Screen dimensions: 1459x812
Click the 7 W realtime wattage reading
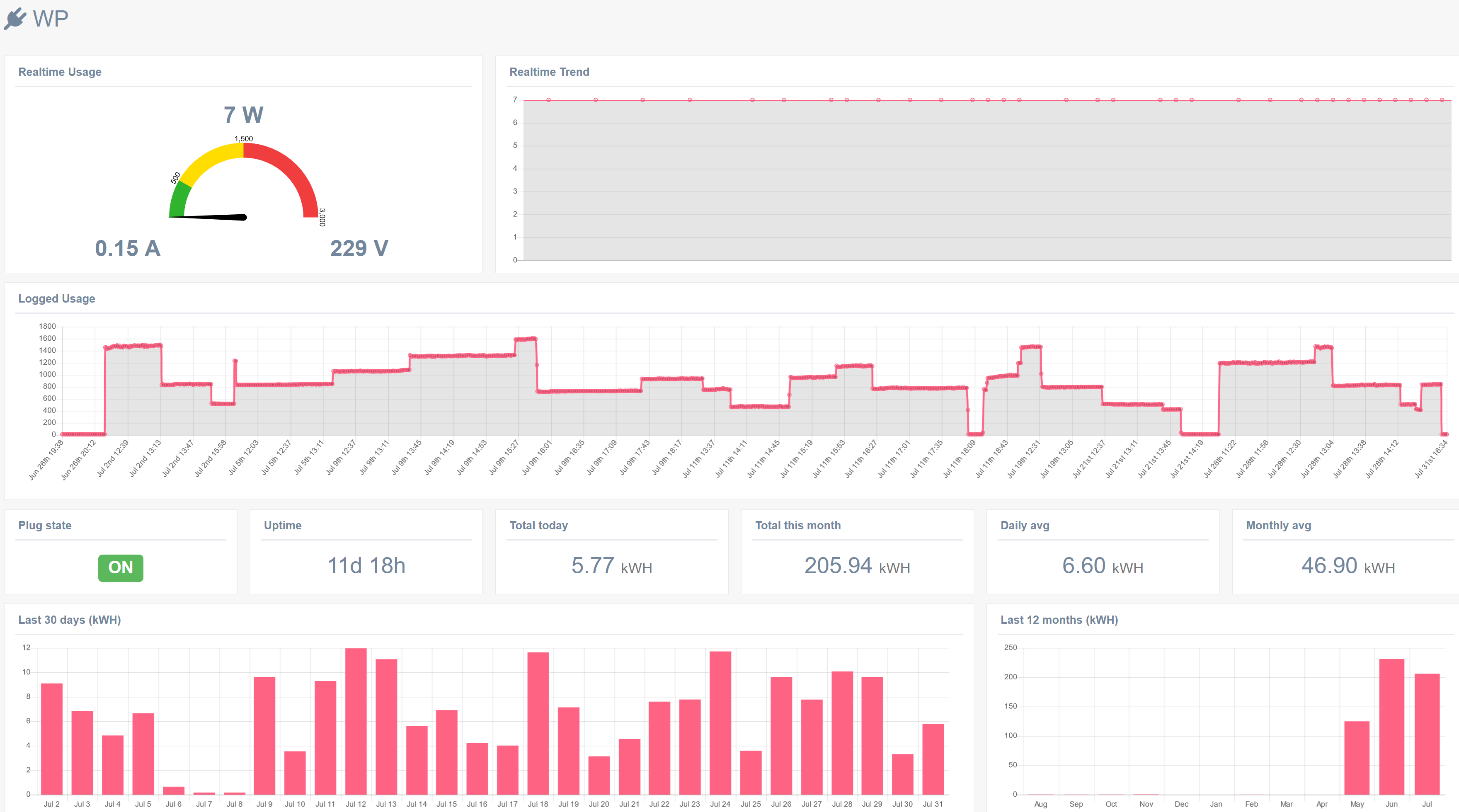[x=244, y=115]
